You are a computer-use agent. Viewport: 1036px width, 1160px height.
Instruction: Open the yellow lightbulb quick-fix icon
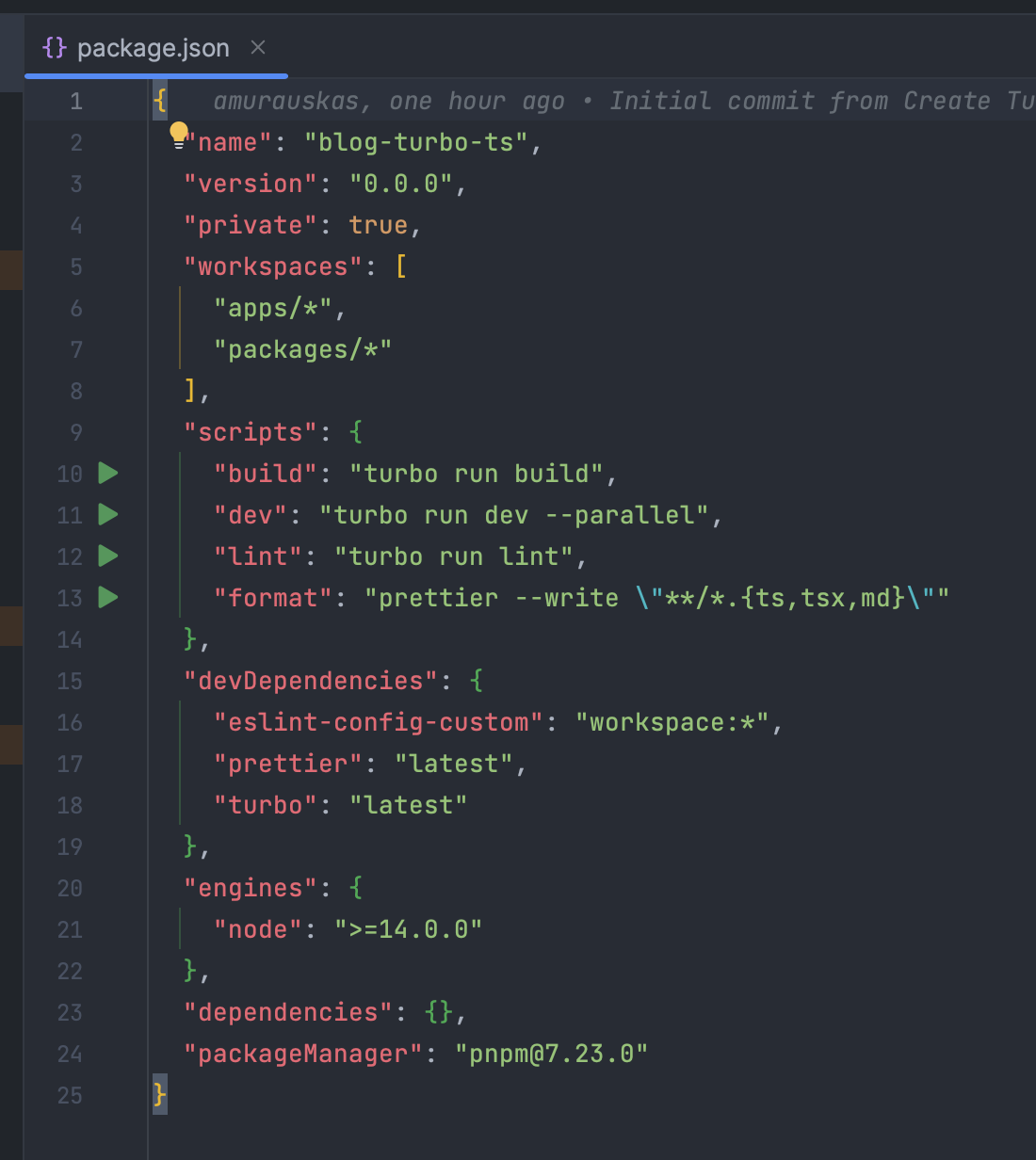178,135
